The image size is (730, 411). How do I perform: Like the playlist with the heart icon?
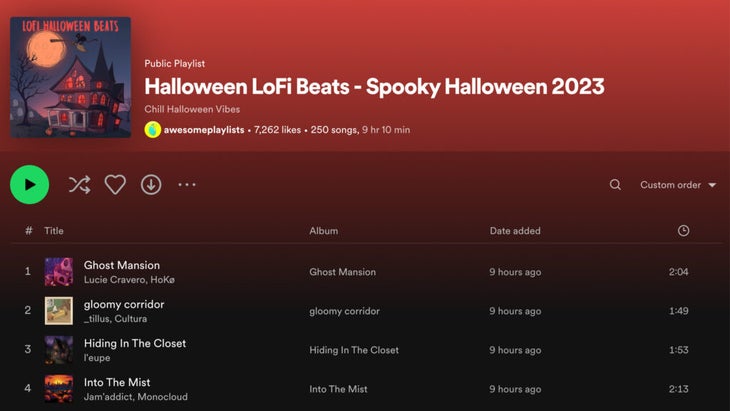click(115, 185)
